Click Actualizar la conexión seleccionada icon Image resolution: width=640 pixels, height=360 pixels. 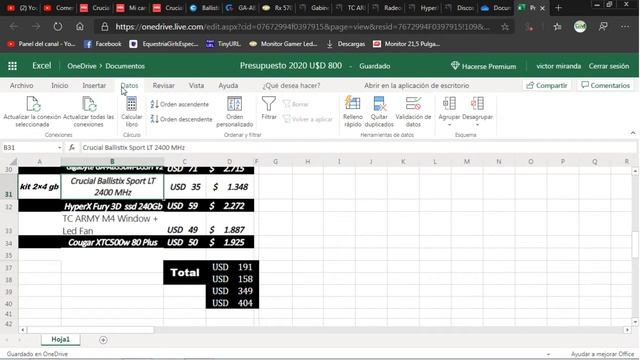click(x=33, y=104)
